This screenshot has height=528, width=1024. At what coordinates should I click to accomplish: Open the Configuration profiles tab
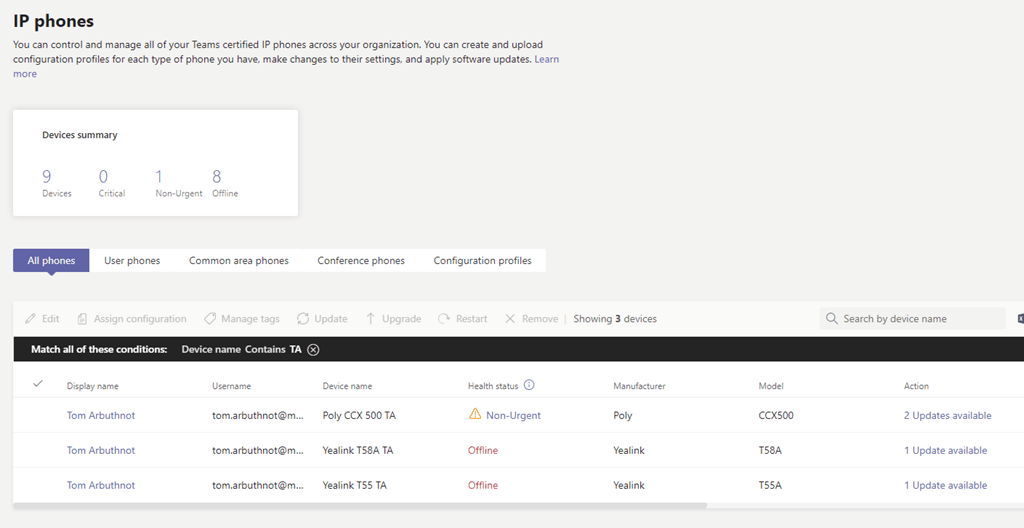(x=482, y=261)
